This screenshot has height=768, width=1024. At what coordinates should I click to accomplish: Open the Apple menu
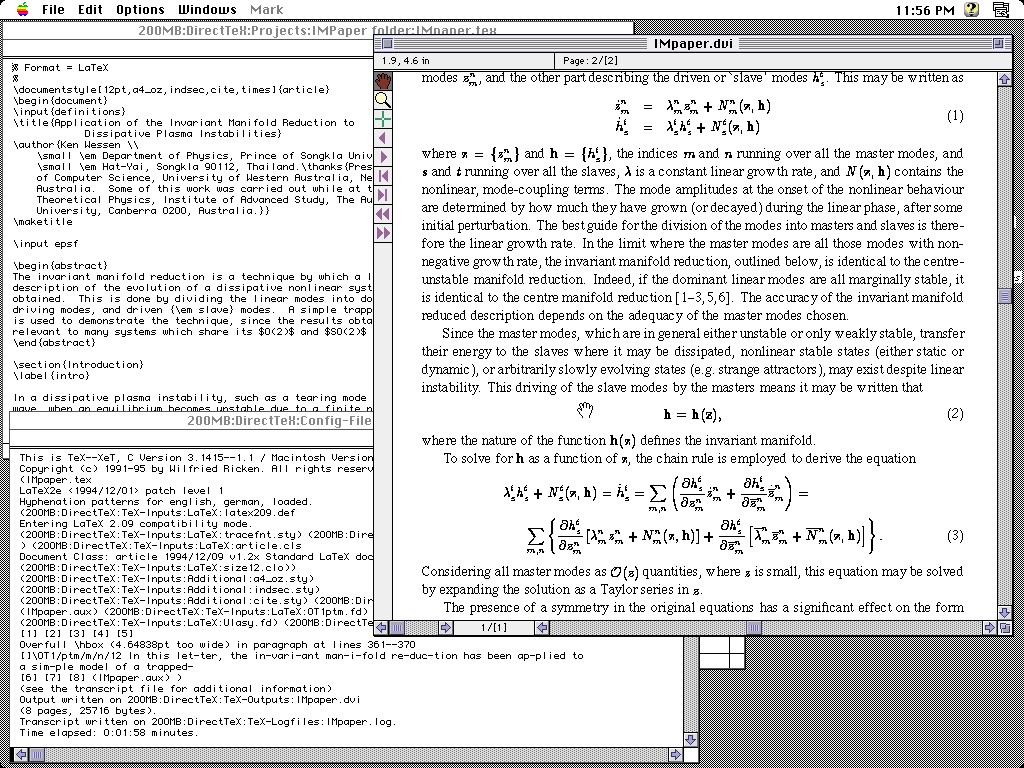point(22,10)
